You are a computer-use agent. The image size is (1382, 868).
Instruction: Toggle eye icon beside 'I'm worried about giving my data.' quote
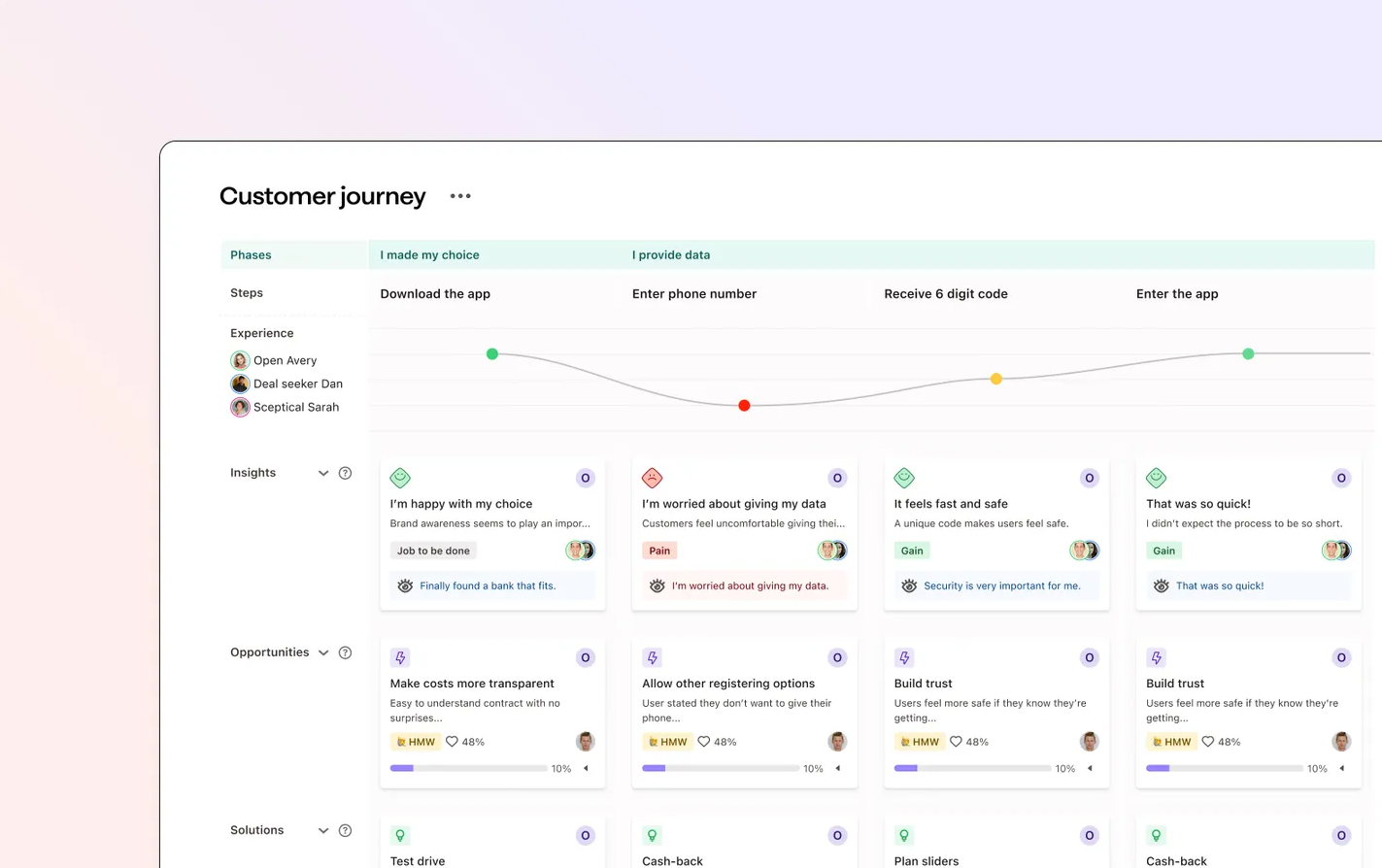(x=657, y=585)
